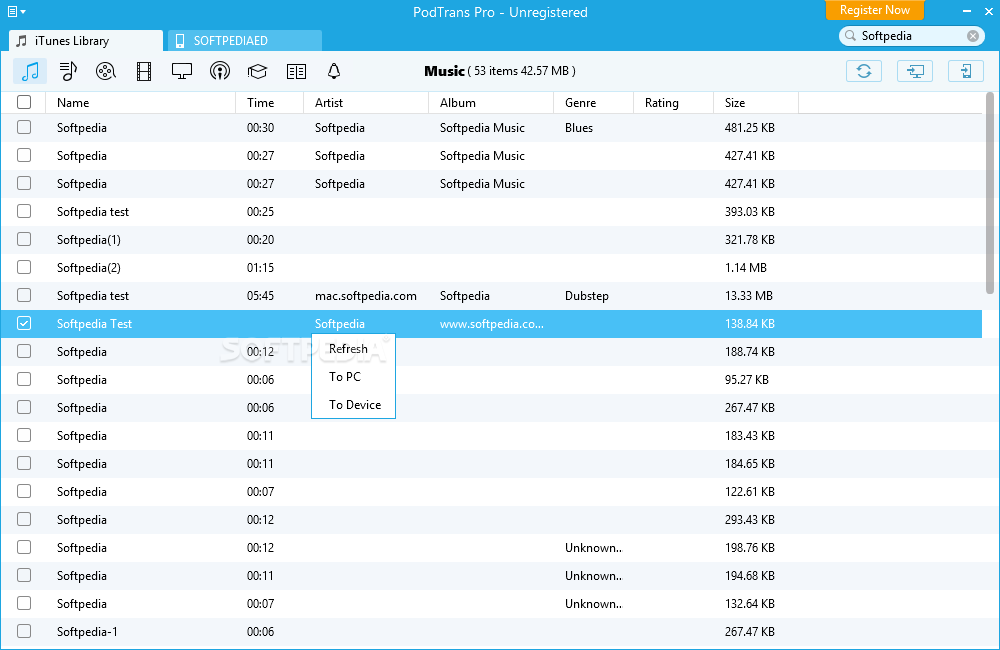This screenshot has width=1000, height=650.
Task: Open the Audiobooks open-book icon
Action: click(x=296, y=71)
